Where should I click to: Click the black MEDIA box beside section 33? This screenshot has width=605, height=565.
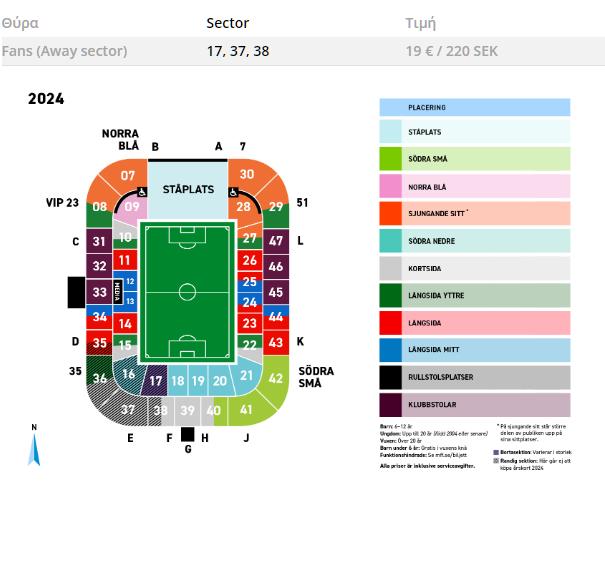click(x=118, y=292)
